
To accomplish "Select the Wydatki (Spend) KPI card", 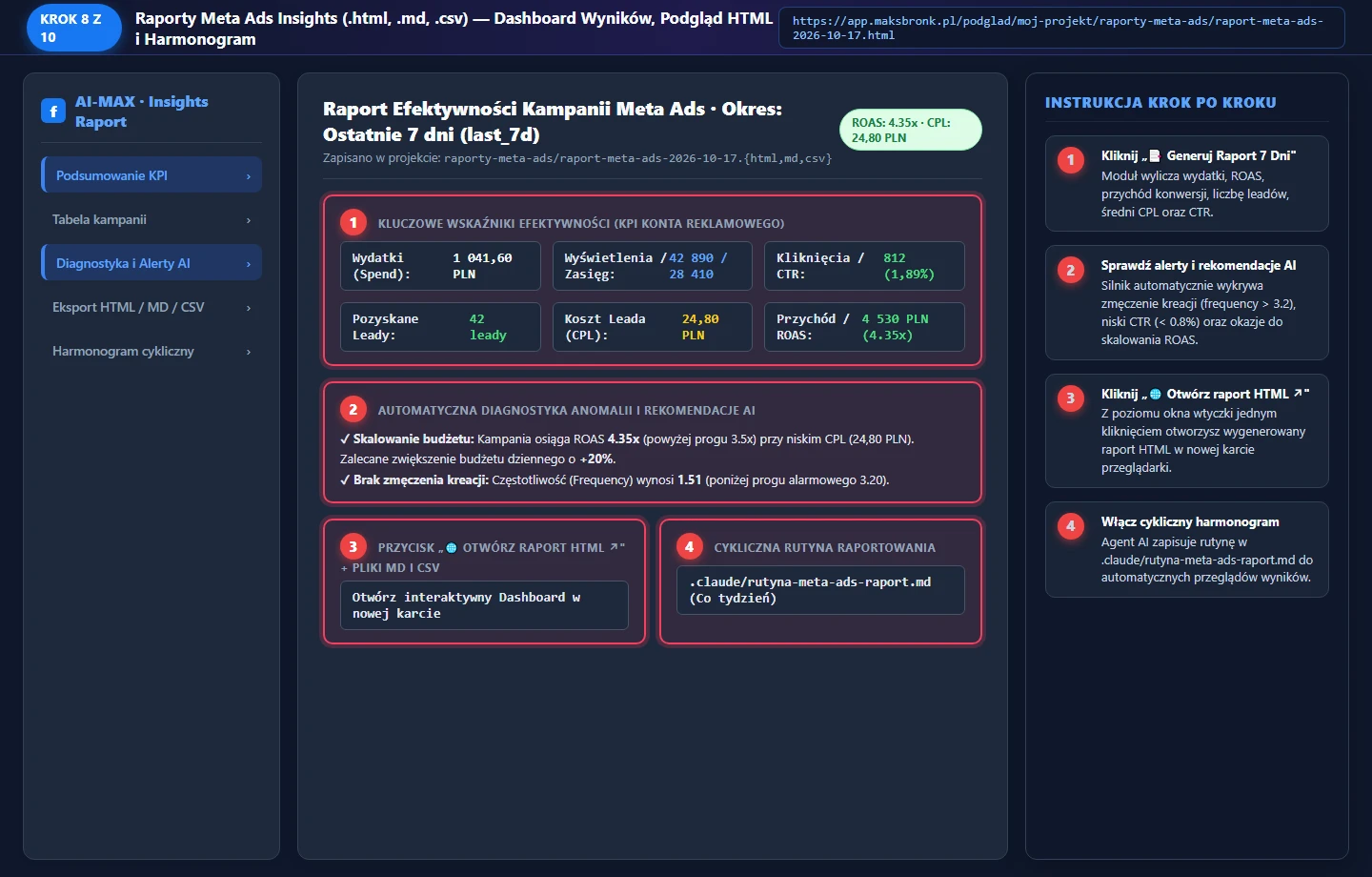I will (440, 266).
